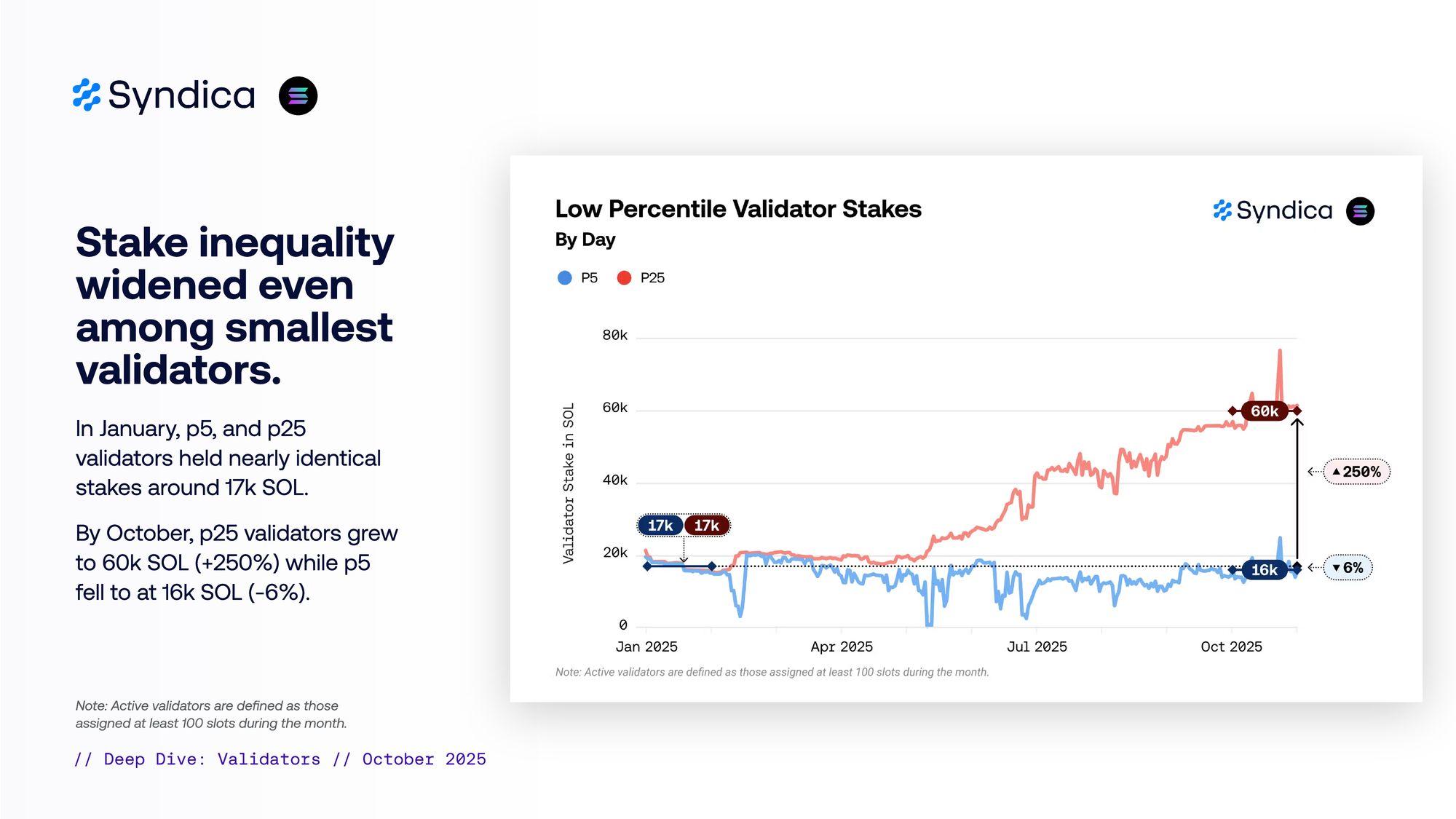Click the "Deep Dive: Validators" footer text
Image resolution: width=1456 pixels, height=819 pixels.
(x=212, y=759)
